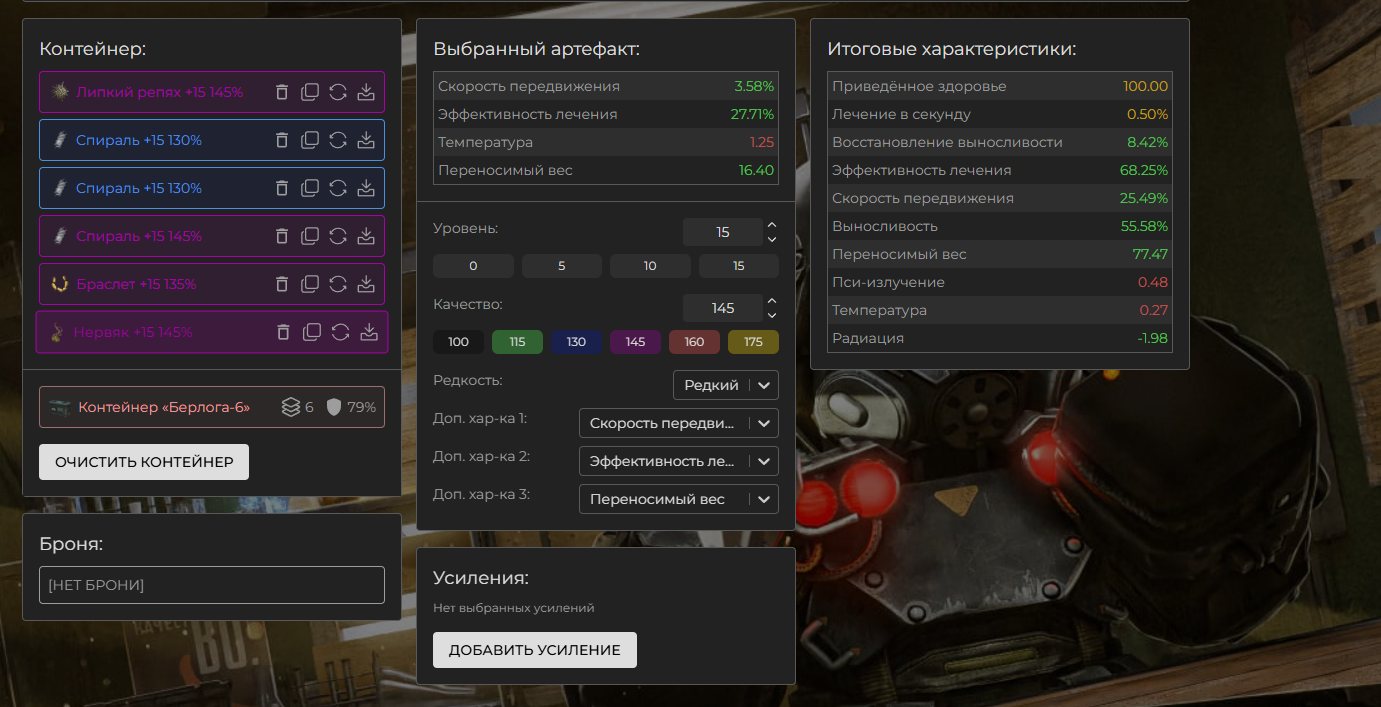This screenshot has width=1381, height=707.
Task: Duplicate the first Спираль +15 130% artifact
Action: (310, 140)
